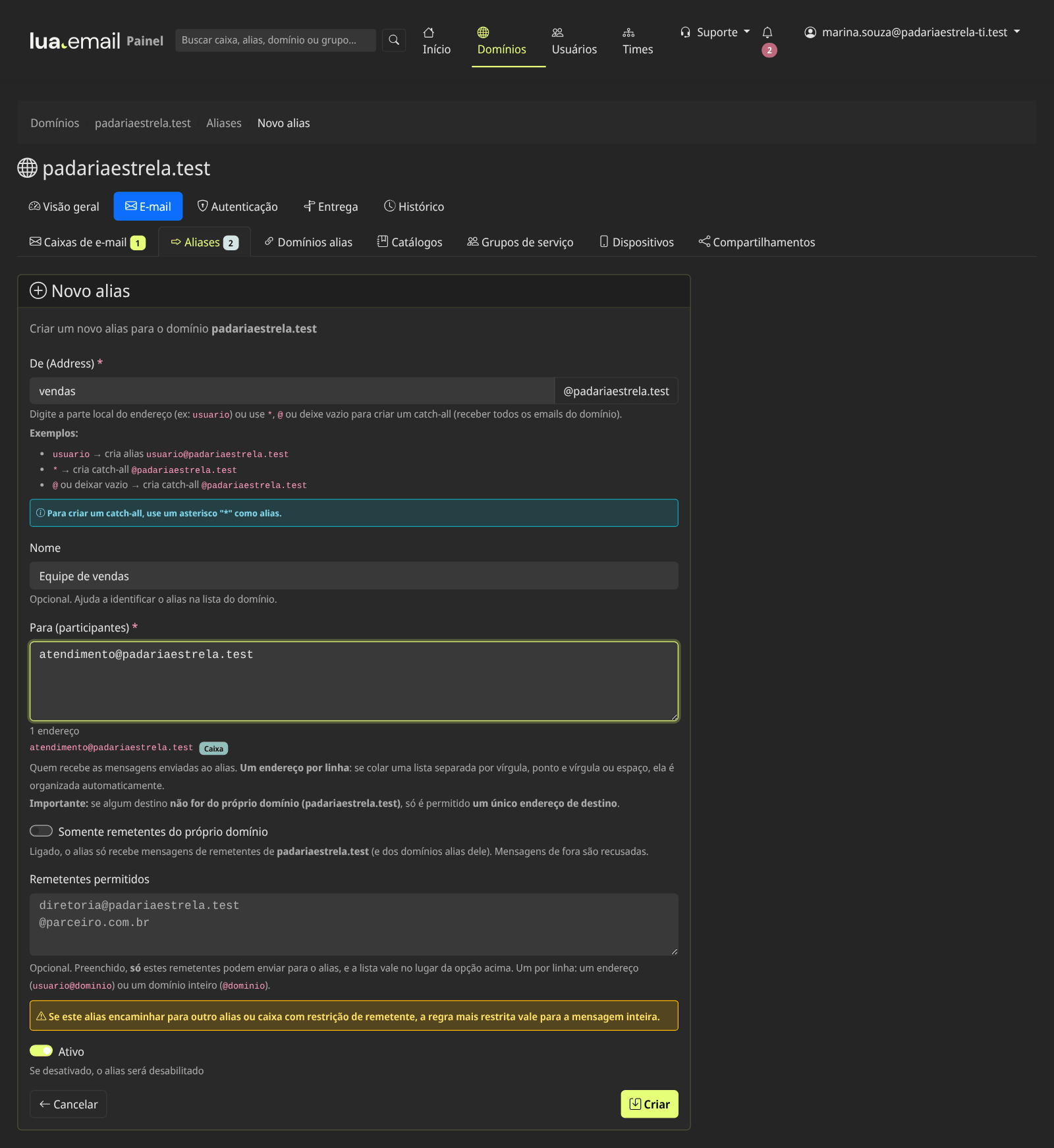The image size is (1054, 1148).
Task: Open the Catálogos subtab
Action: pyautogui.click(x=410, y=242)
